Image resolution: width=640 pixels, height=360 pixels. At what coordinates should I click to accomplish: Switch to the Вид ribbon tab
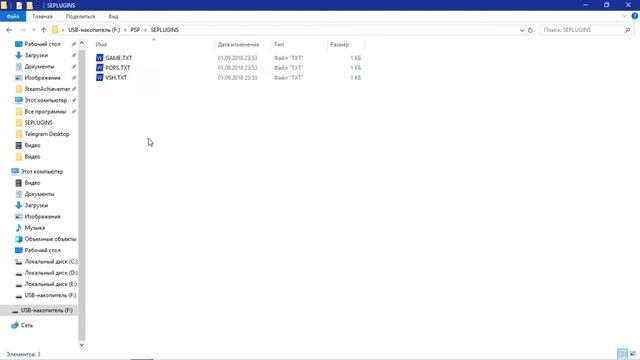[113, 16]
